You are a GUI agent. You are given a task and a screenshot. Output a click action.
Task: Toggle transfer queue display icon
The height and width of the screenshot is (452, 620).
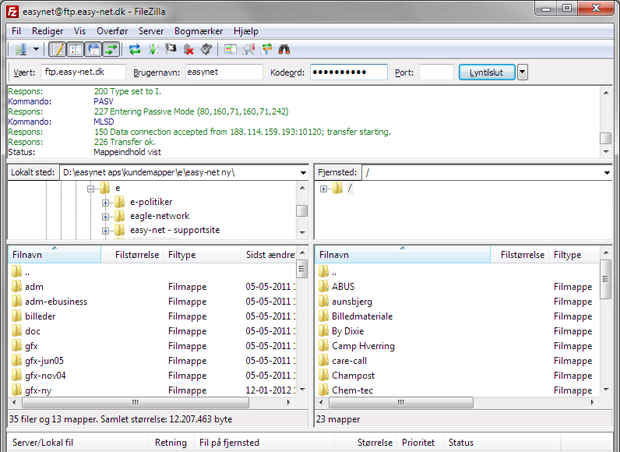click(112, 49)
